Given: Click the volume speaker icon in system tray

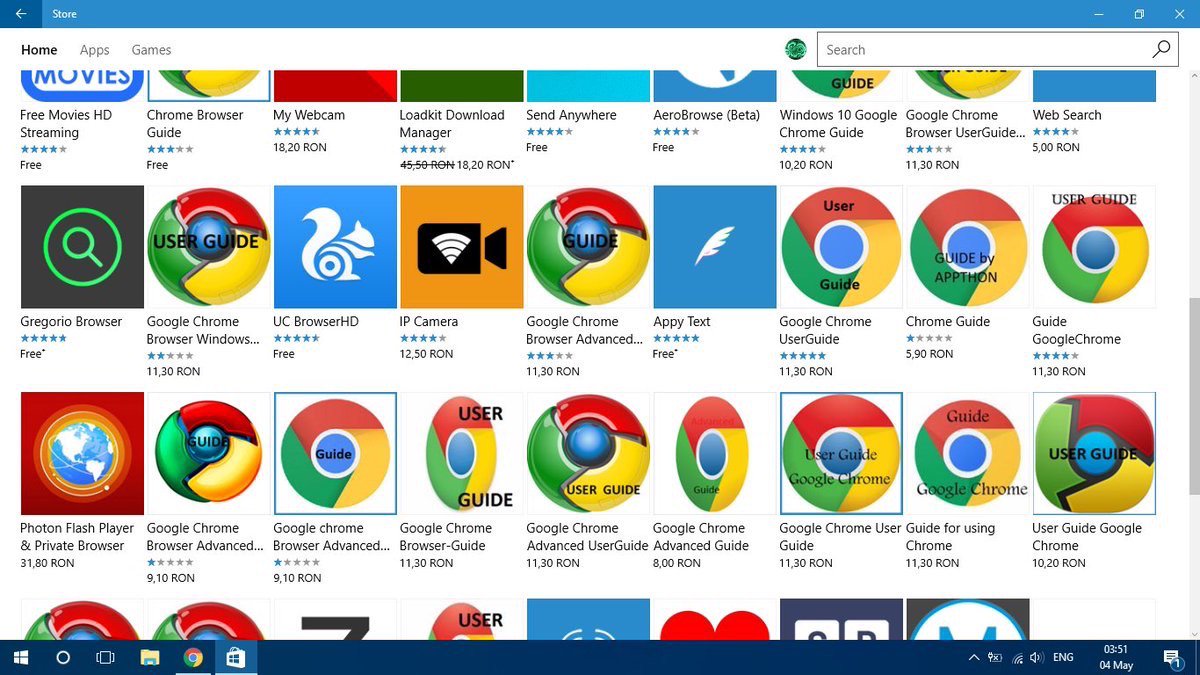Looking at the screenshot, I should pyautogui.click(x=1038, y=657).
